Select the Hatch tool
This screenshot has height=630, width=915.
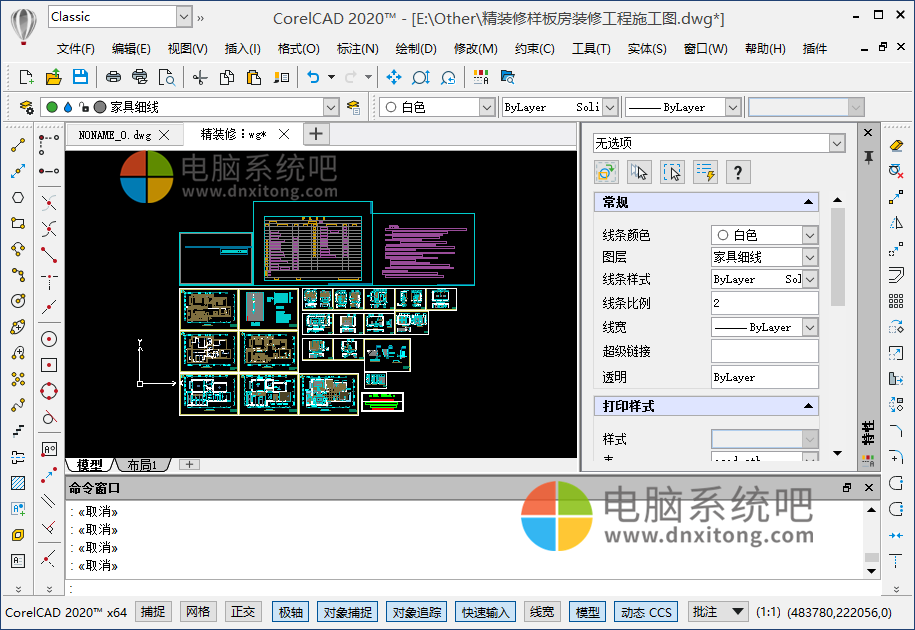pyautogui.click(x=18, y=483)
